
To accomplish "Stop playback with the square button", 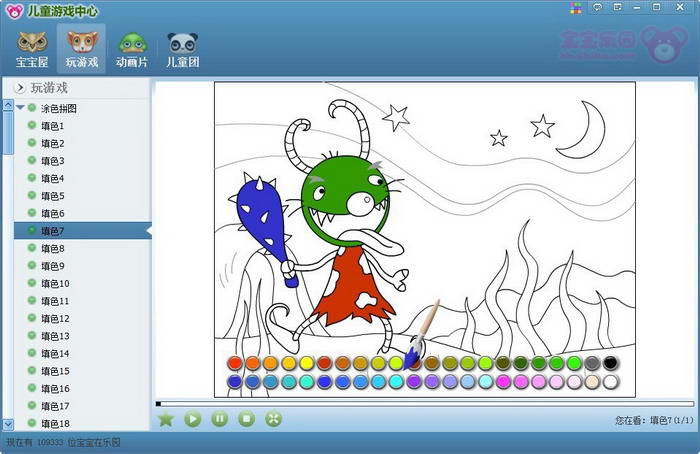I will click(246, 419).
